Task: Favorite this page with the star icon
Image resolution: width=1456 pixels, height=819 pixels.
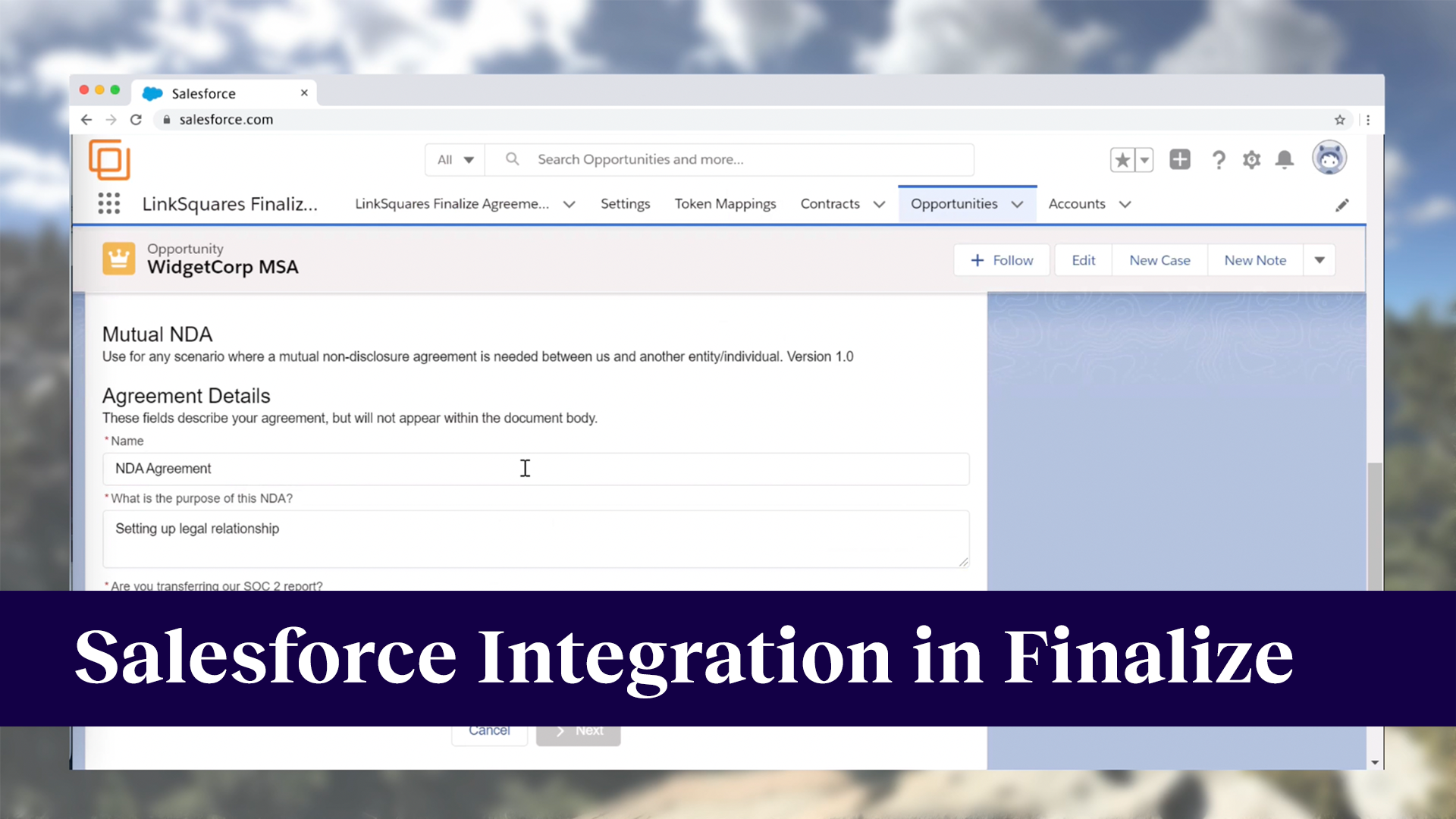Action: 1122,160
